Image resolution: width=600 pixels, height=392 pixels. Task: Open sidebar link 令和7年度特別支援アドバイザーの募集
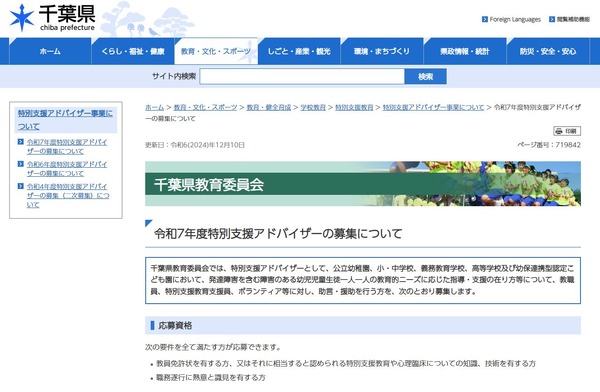67,147
